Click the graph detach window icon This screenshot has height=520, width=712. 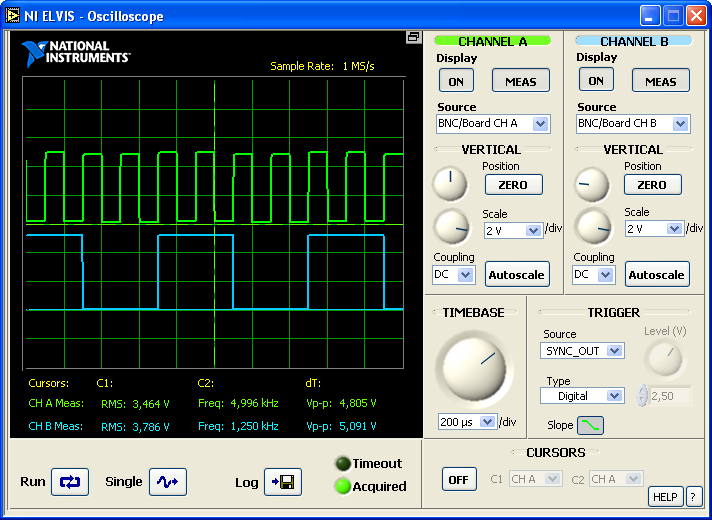(x=413, y=37)
